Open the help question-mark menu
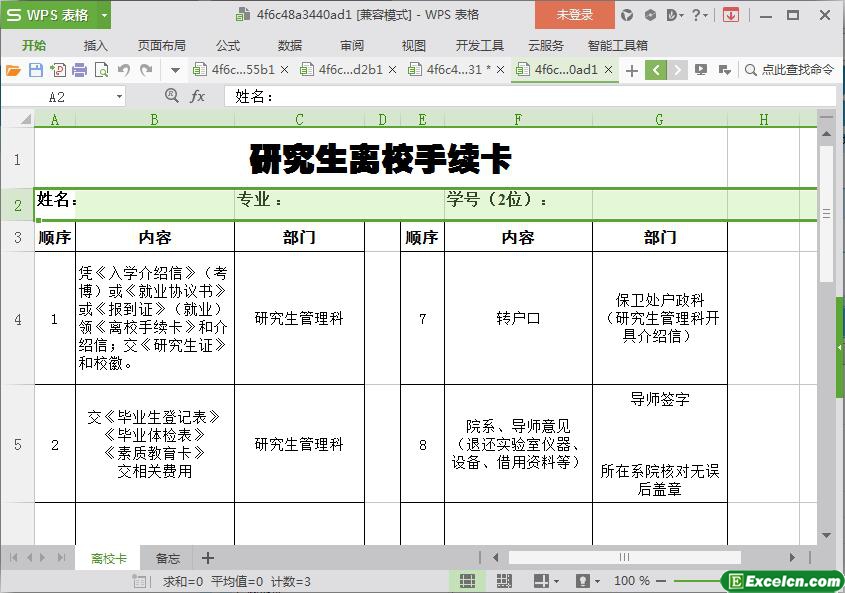This screenshot has height=593, width=845. 699,15
